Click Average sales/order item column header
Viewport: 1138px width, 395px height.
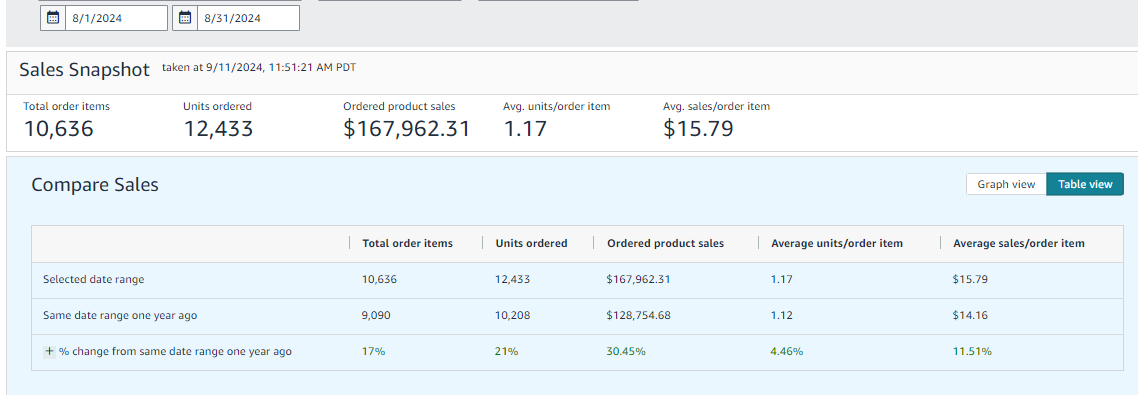1019,243
